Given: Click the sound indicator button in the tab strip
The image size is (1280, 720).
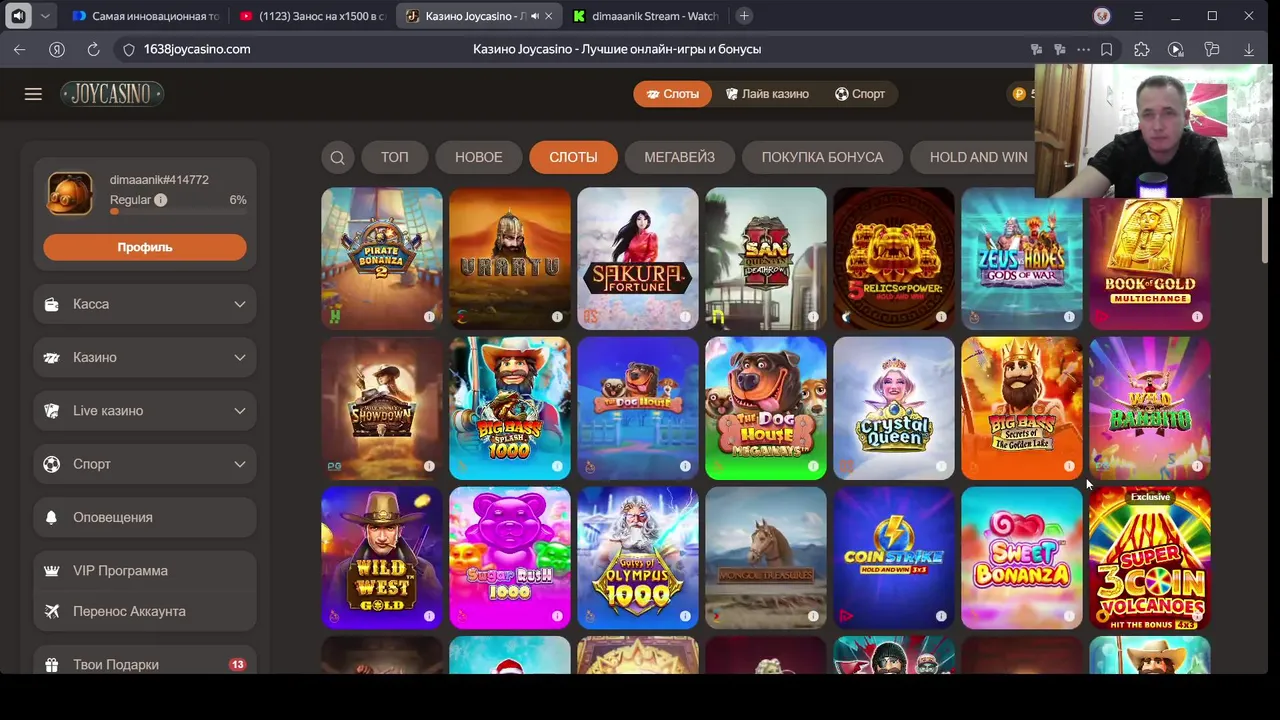Looking at the screenshot, I should click(x=18, y=16).
